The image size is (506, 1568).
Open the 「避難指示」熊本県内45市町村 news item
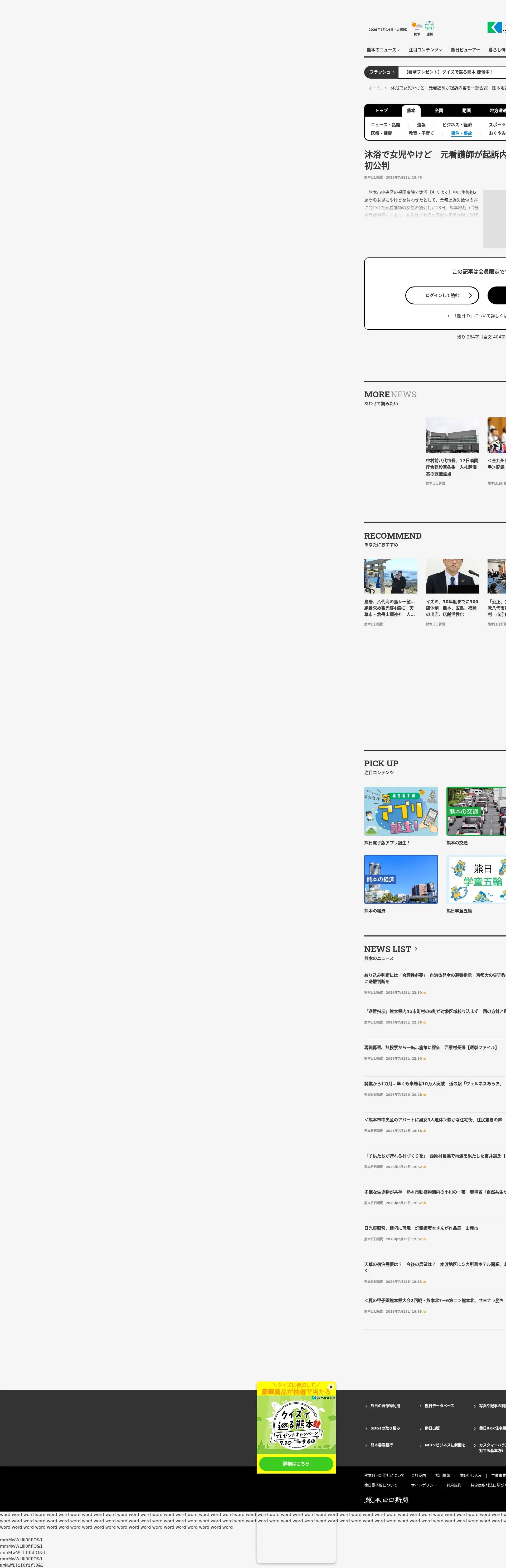[x=435, y=1012]
